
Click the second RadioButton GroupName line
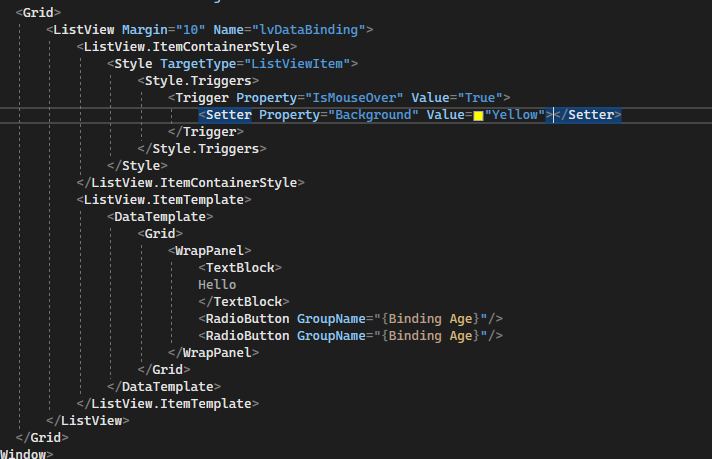point(351,336)
